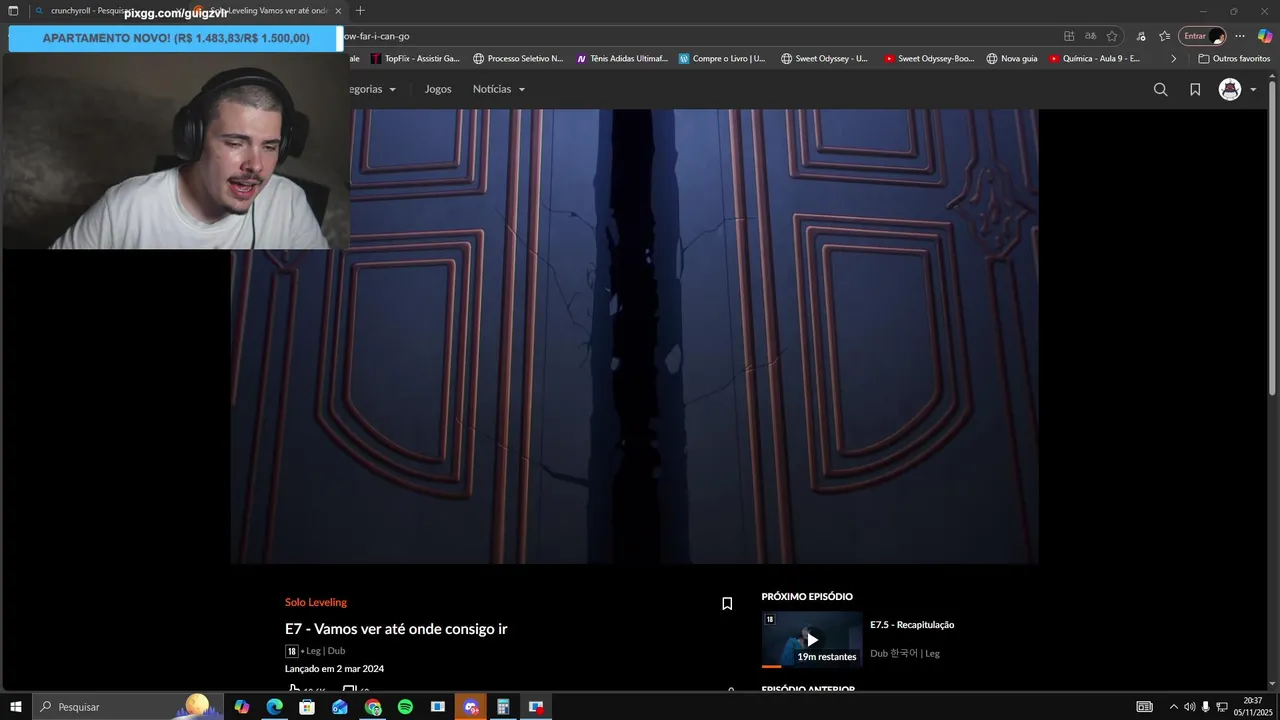The image size is (1280, 720).
Task: Open the E7.5 - Recapitulação title link
Action: click(912, 625)
